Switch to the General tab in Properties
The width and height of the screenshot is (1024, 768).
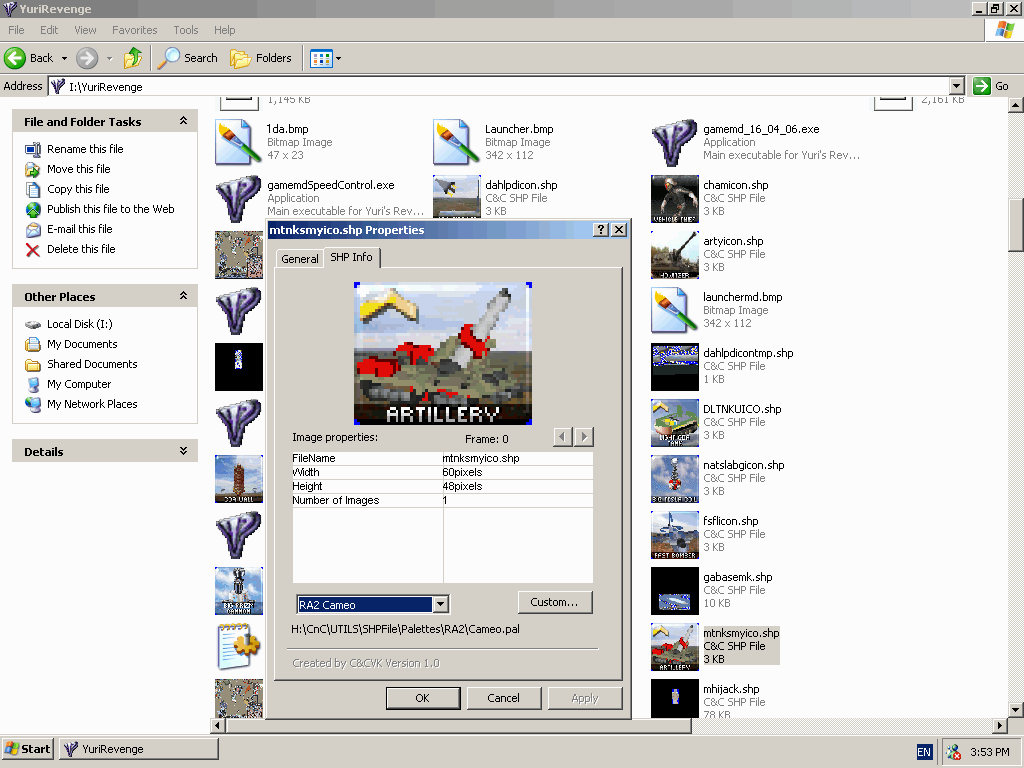[300, 259]
